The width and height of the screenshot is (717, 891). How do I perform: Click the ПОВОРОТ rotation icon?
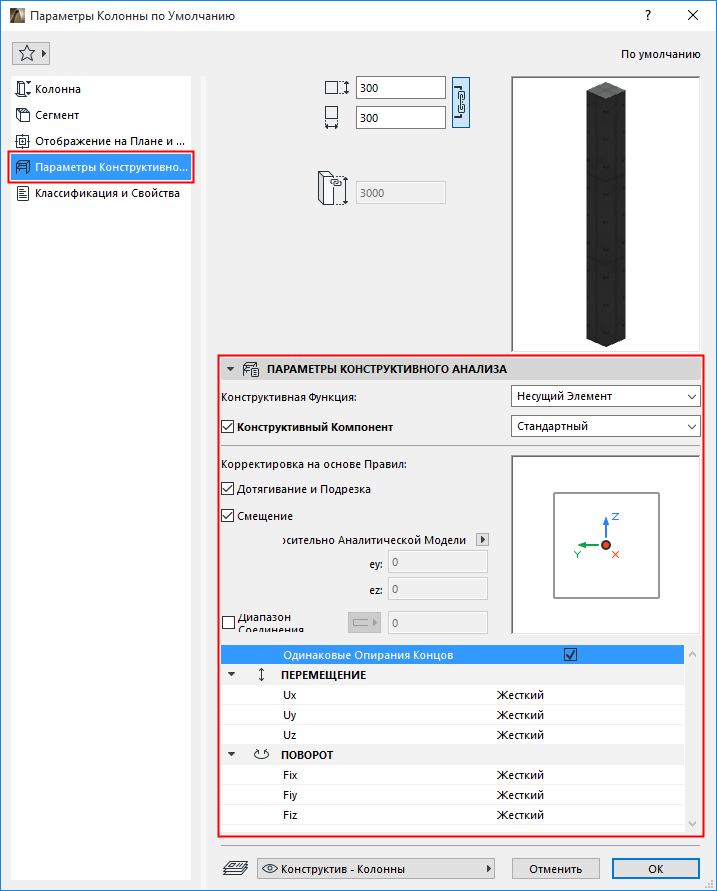[x=261, y=755]
